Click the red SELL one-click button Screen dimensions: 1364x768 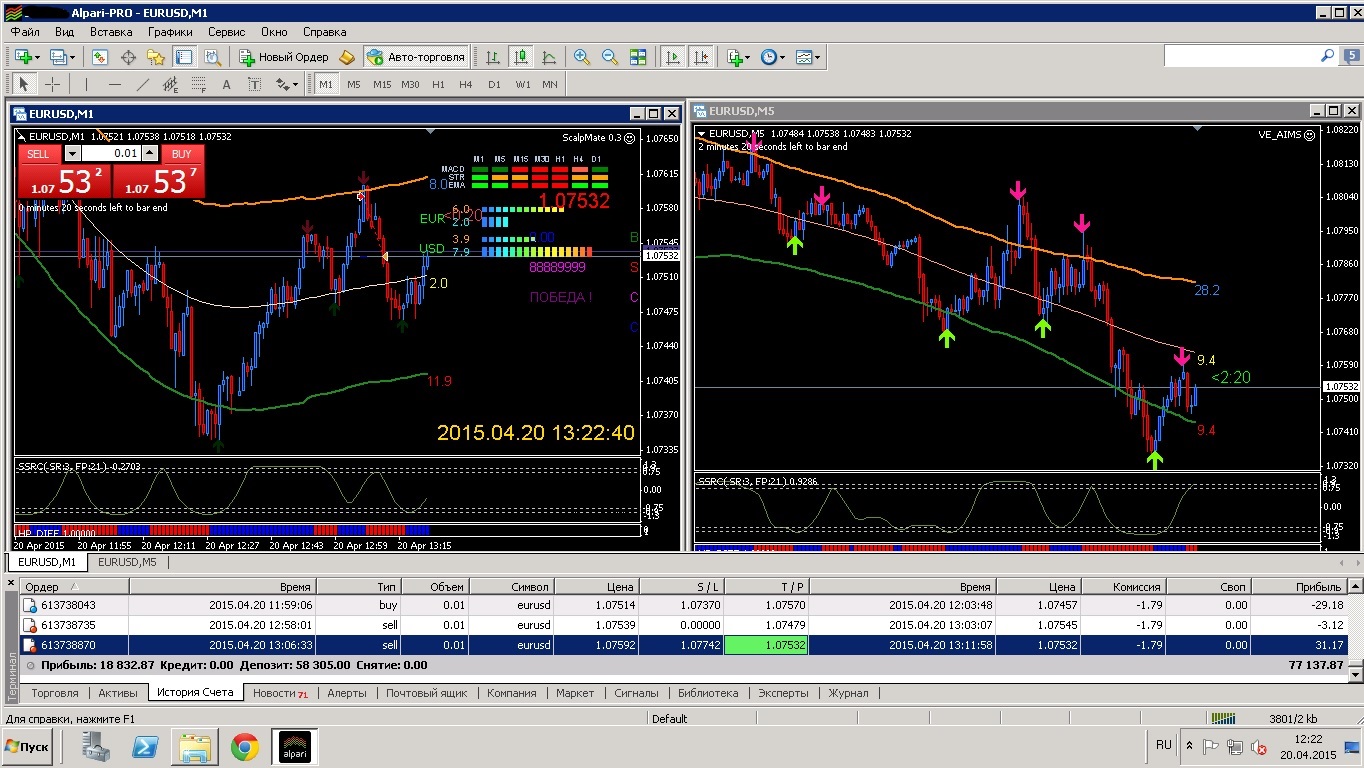pyautogui.click(x=39, y=154)
